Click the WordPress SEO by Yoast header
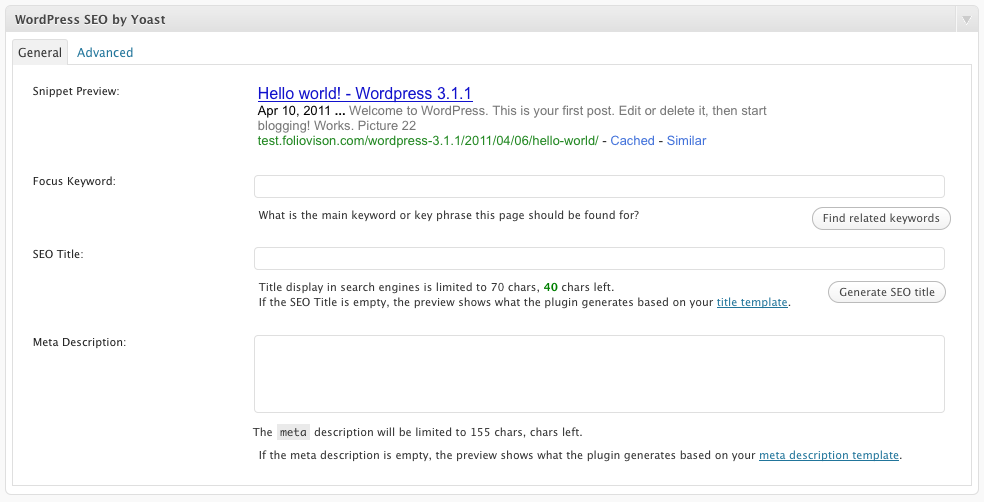This screenshot has width=984, height=502. click(x=90, y=19)
